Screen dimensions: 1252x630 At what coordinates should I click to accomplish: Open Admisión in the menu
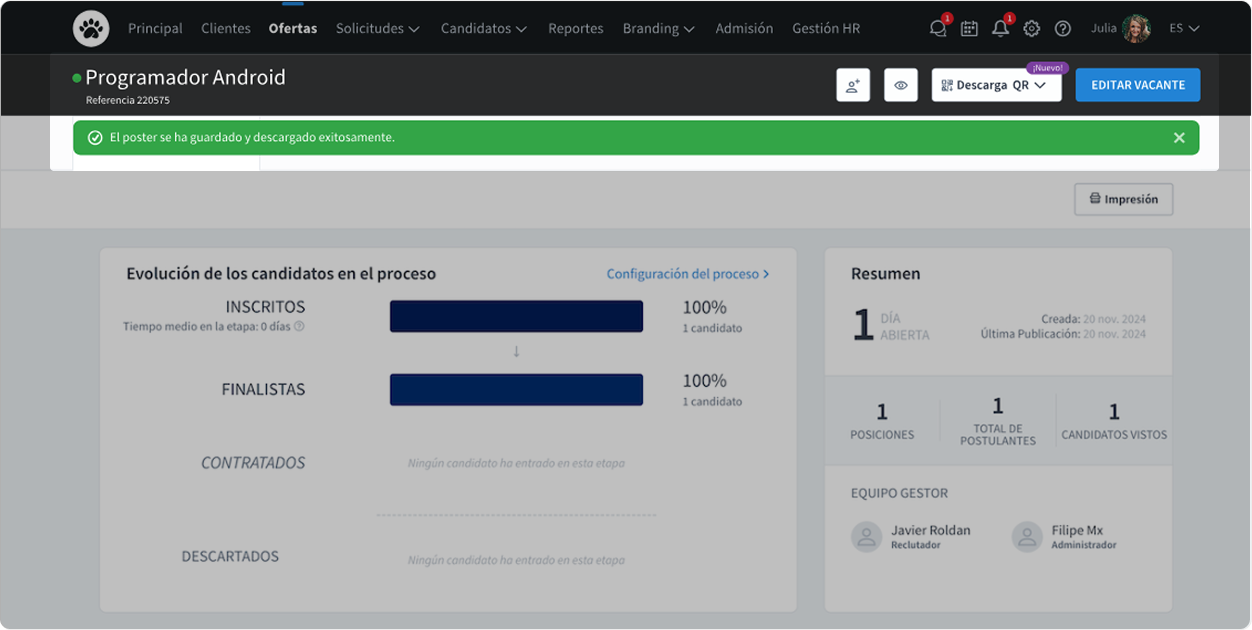point(744,28)
